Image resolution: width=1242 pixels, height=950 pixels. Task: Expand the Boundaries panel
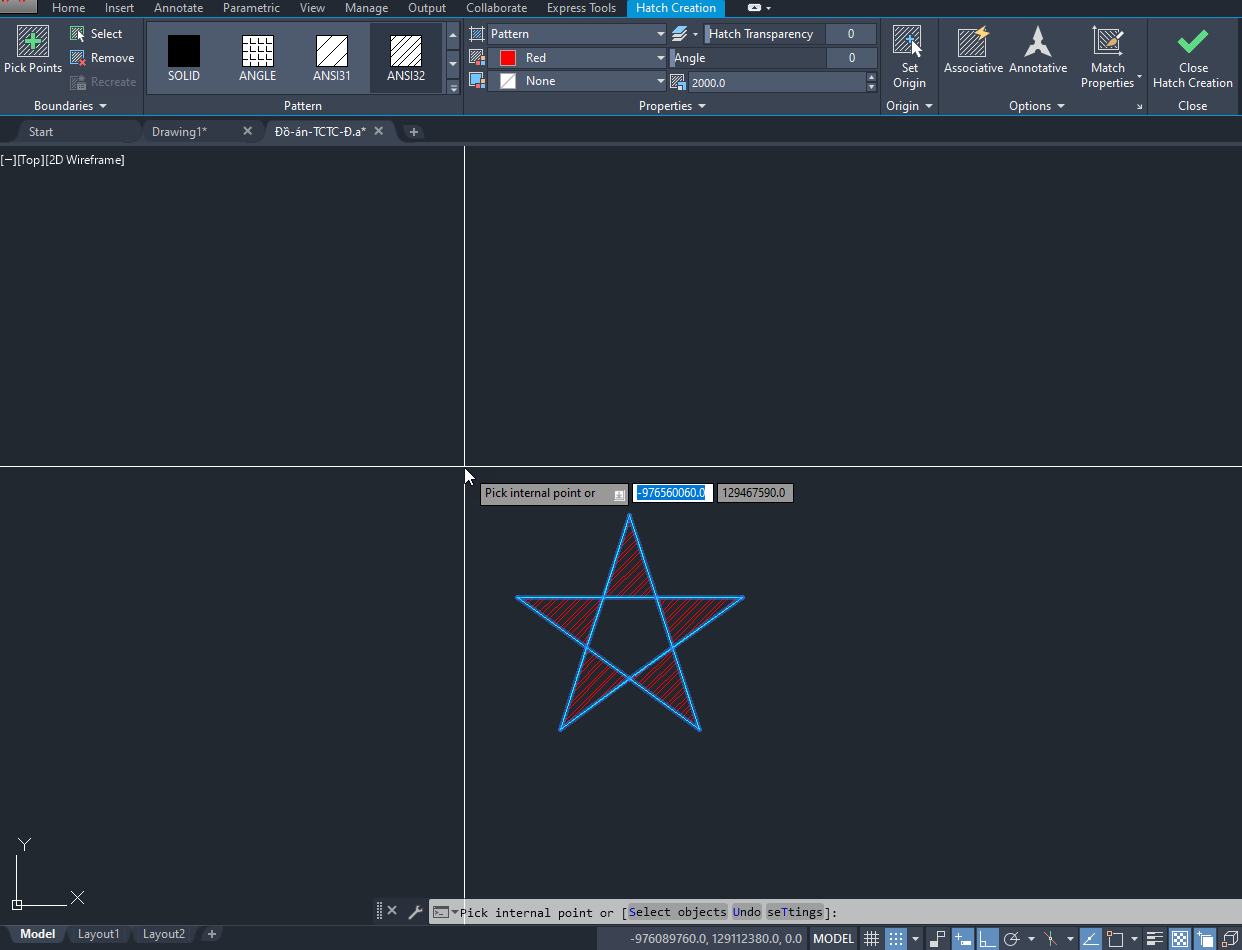[x=70, y=106]
